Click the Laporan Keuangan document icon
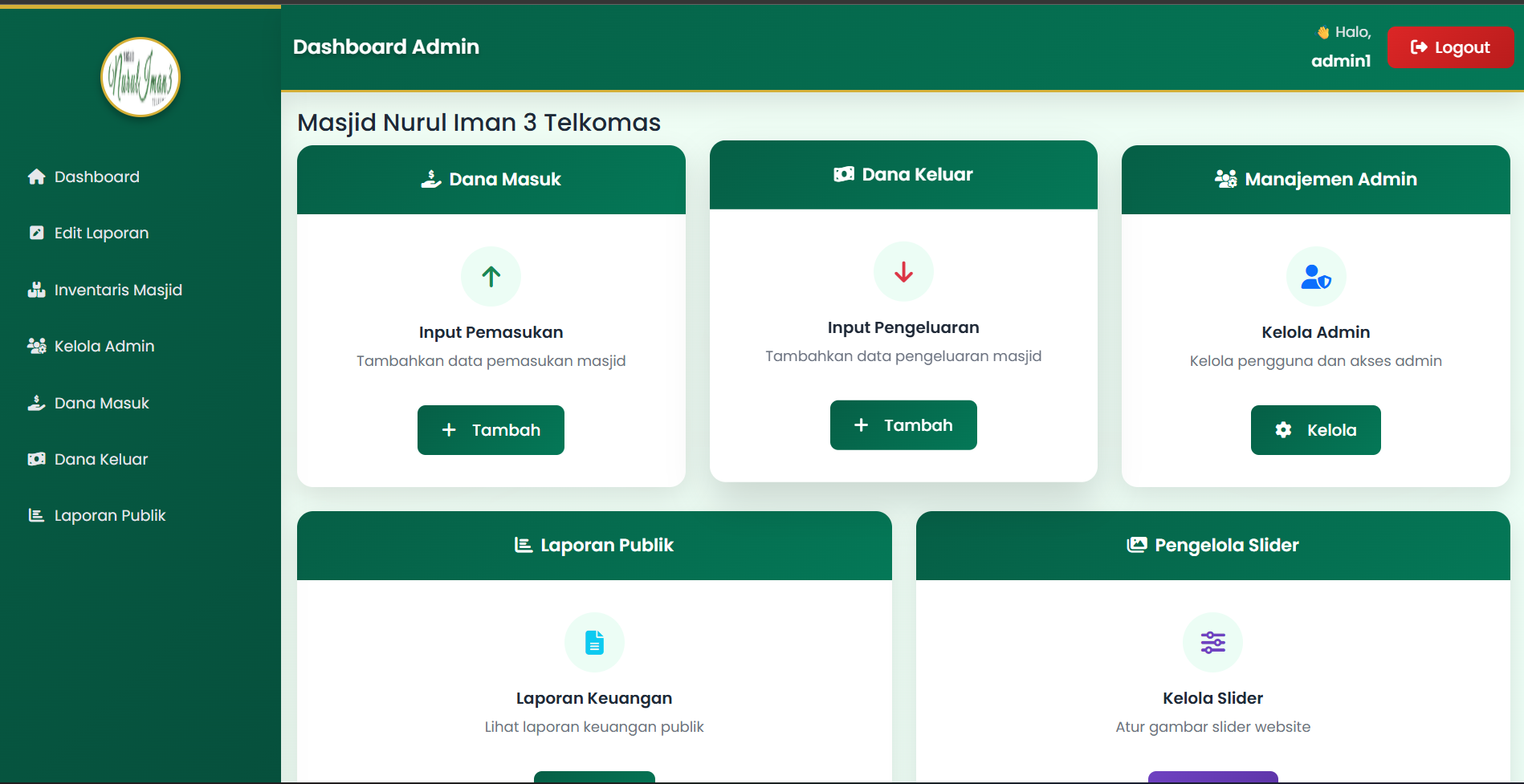Viewport: 1524px width, 784px height. (x=594, y=642)
